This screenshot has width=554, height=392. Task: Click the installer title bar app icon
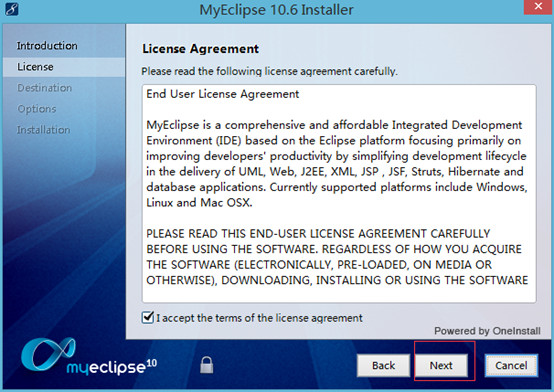tap(12, 9)
